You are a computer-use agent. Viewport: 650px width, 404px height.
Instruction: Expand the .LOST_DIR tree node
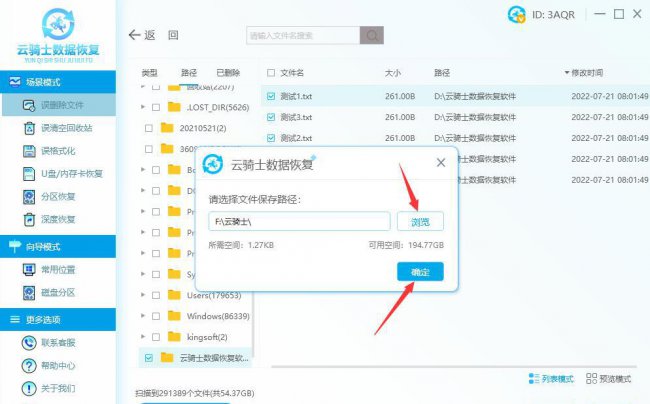tap(143, 107)
